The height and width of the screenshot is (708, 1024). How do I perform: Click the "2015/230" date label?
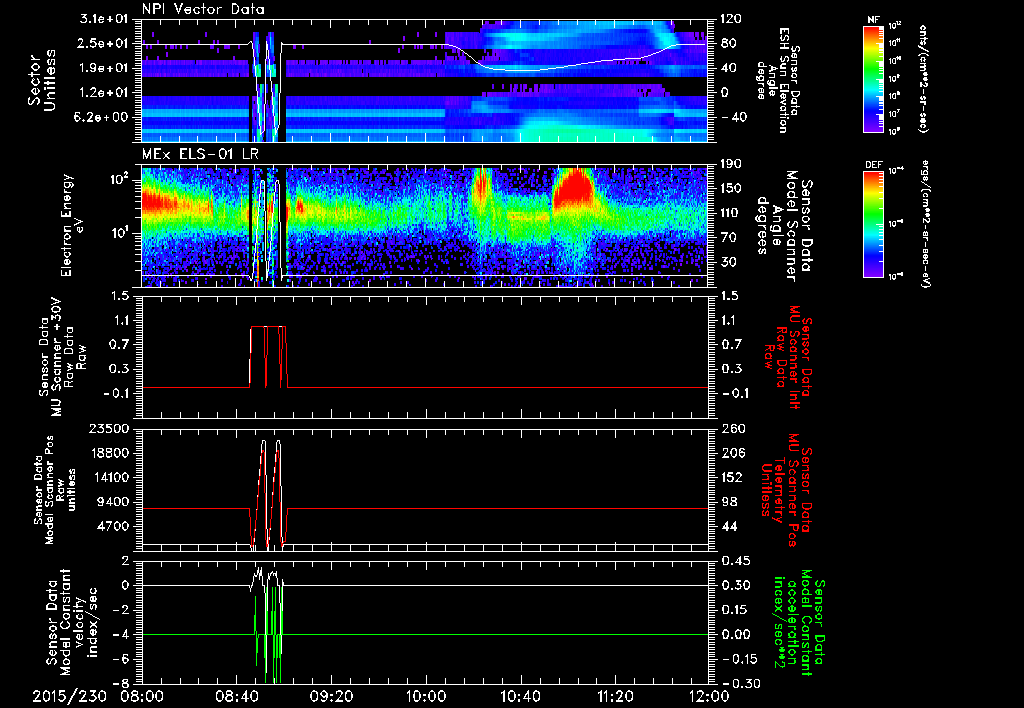[x=70, y=698]
